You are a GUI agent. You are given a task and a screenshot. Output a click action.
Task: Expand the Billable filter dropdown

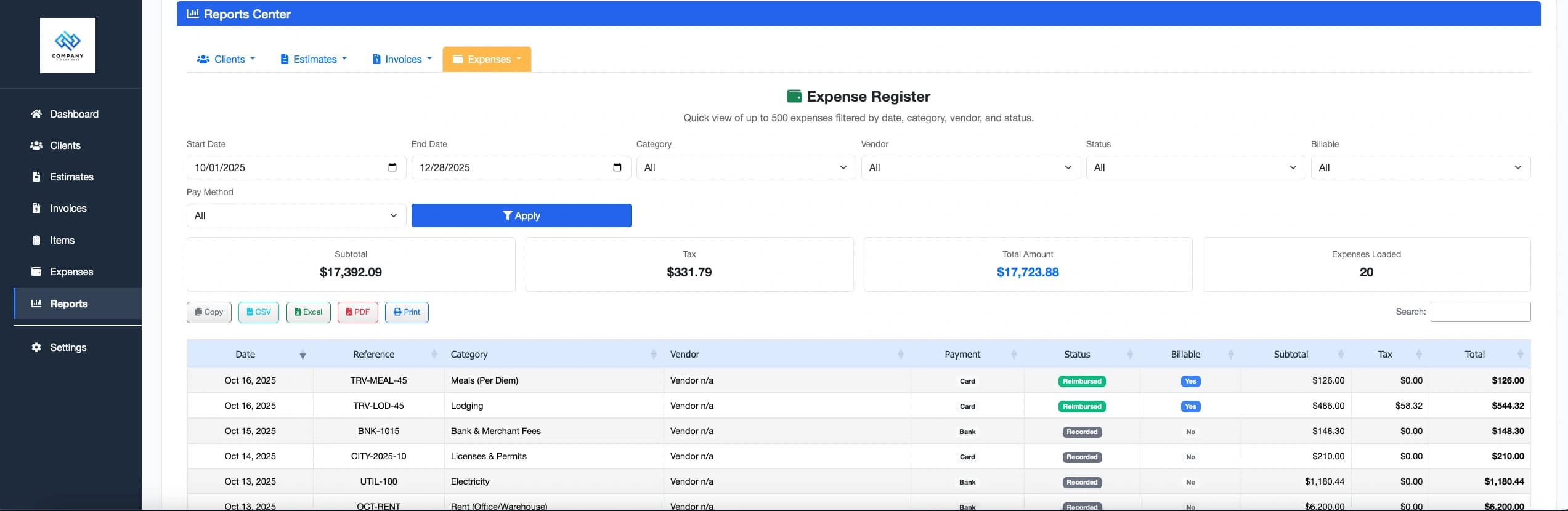[x=1421, y=167]
